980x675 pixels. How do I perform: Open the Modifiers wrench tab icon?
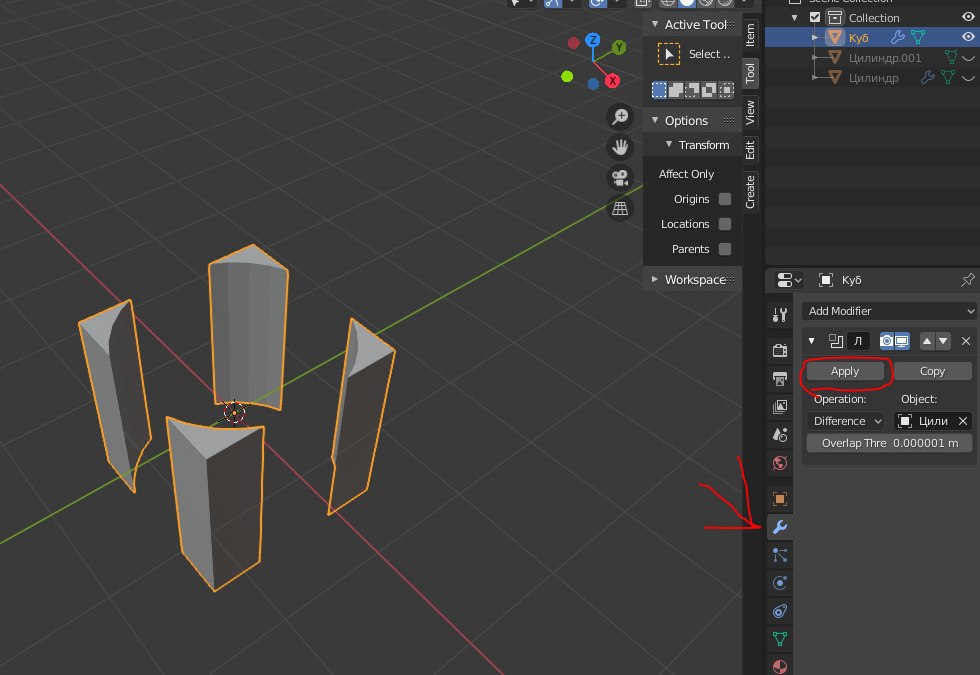[x=779, y=527]
